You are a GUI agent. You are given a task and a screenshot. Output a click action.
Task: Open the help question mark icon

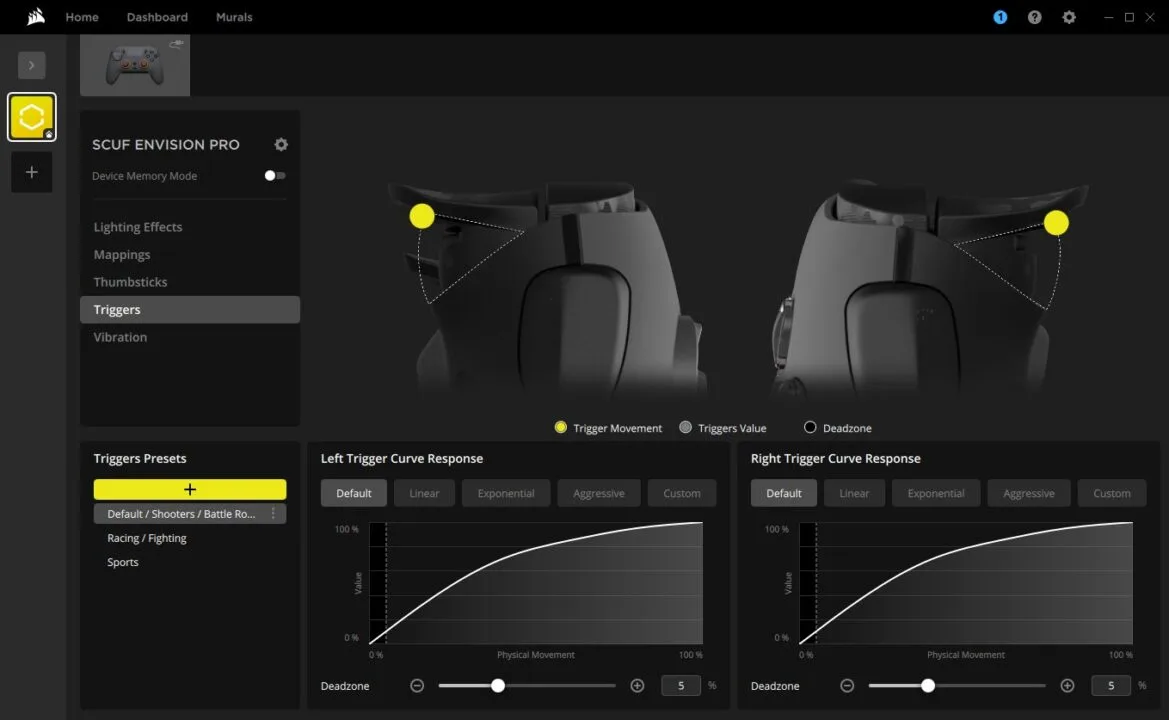[1034, 17]
